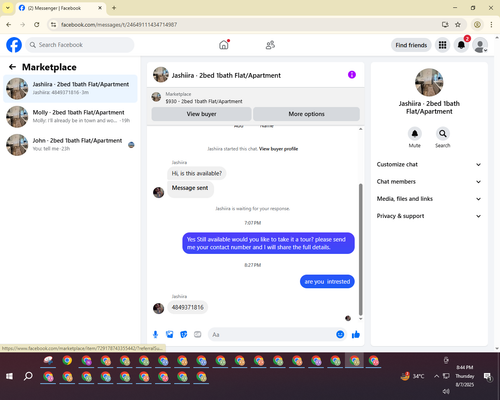Mute this chat via bell icon
500x400 pixels.
[x=415, y=134]
